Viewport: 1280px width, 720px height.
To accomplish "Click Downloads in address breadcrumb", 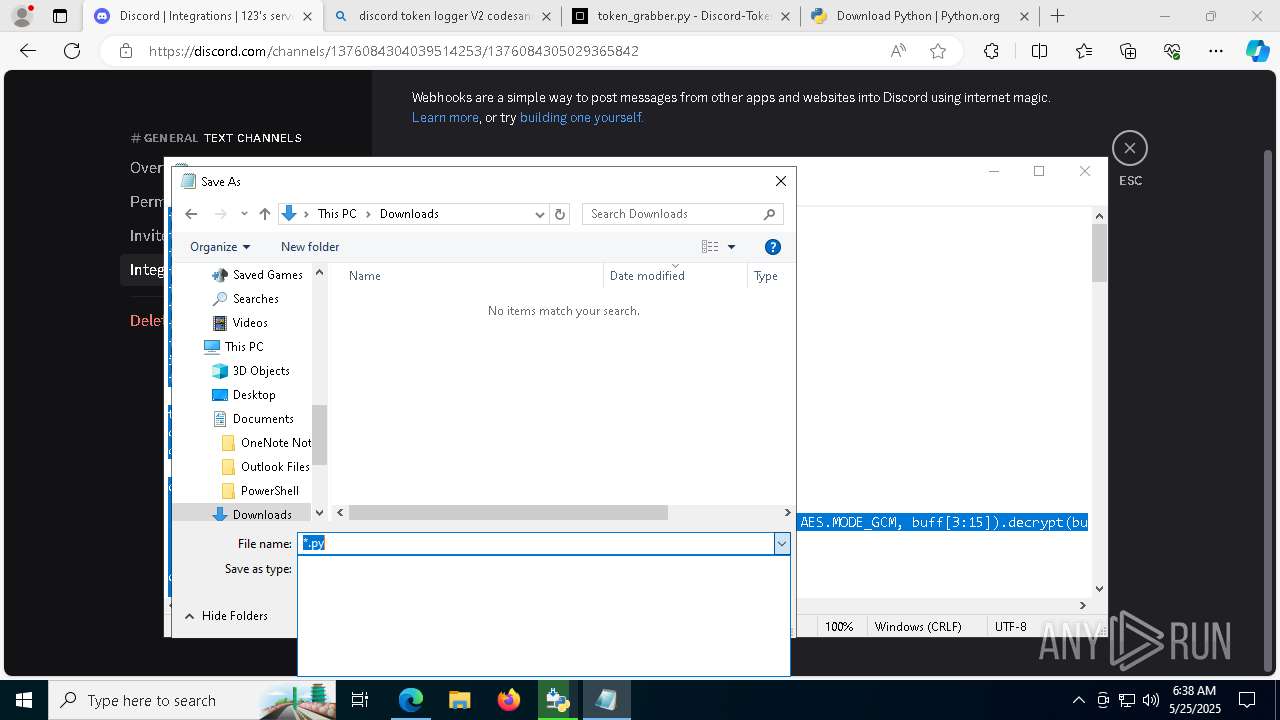I will pos(409,214).
